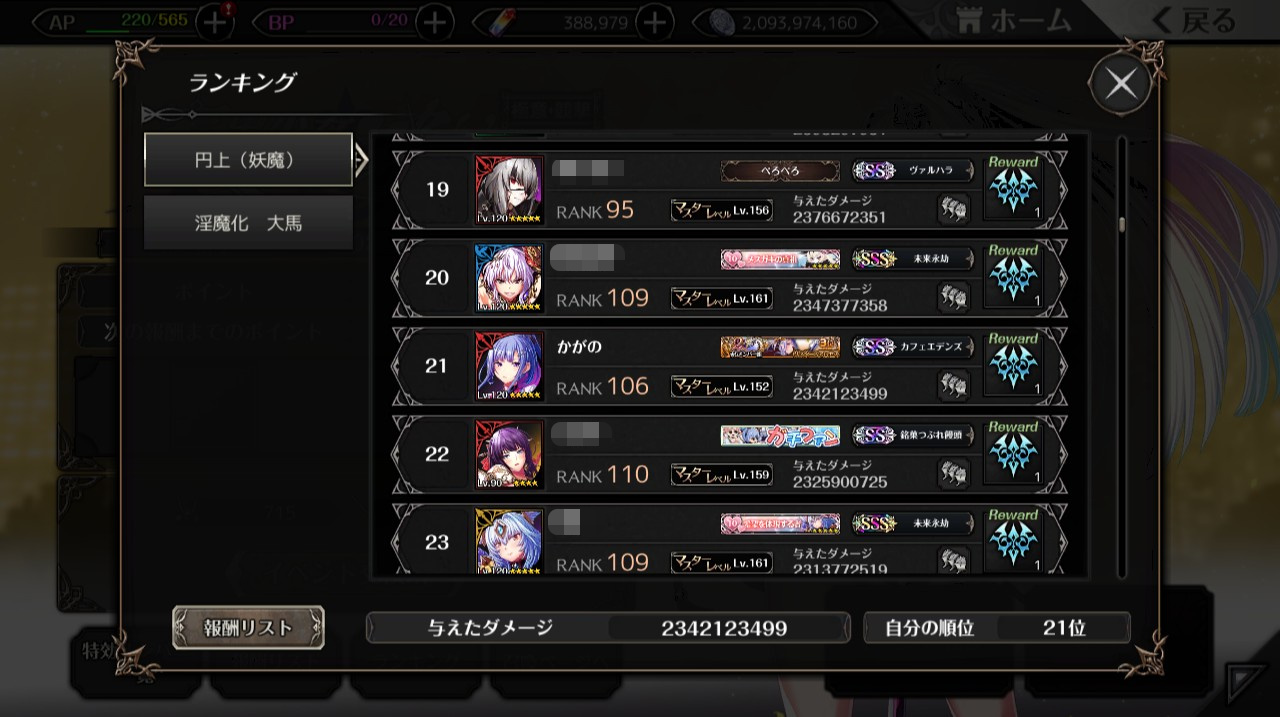The height and width of the screenshot is (717, 1280).
Task: Add BP with the plus icon
Action: point(433,22)
